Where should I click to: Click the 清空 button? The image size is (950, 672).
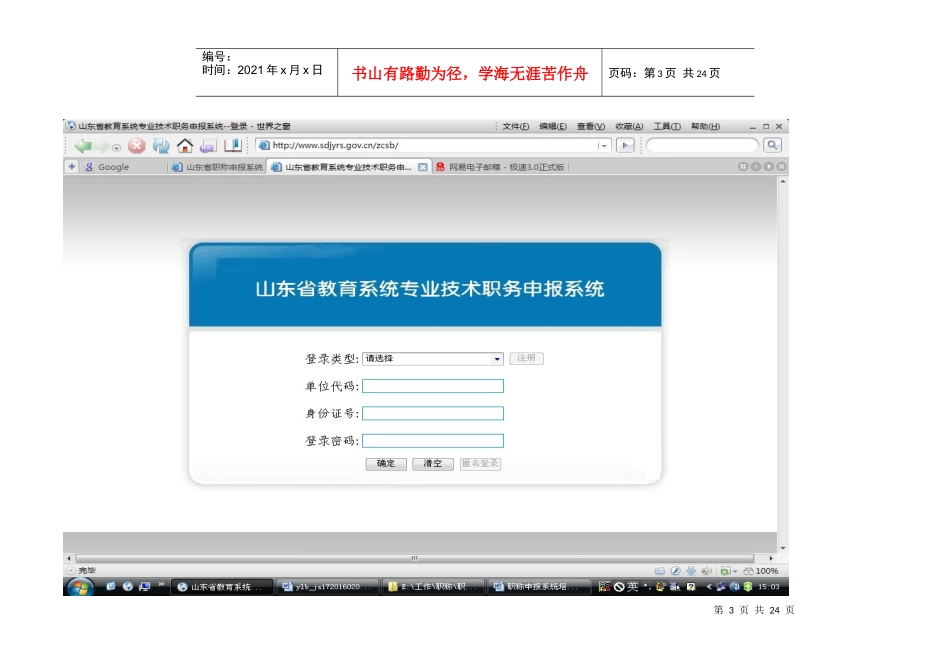click(x=433, y=464)
